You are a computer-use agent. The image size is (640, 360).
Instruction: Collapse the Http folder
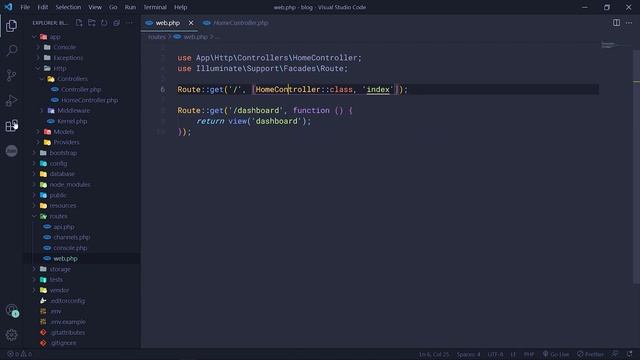(82, 69)
